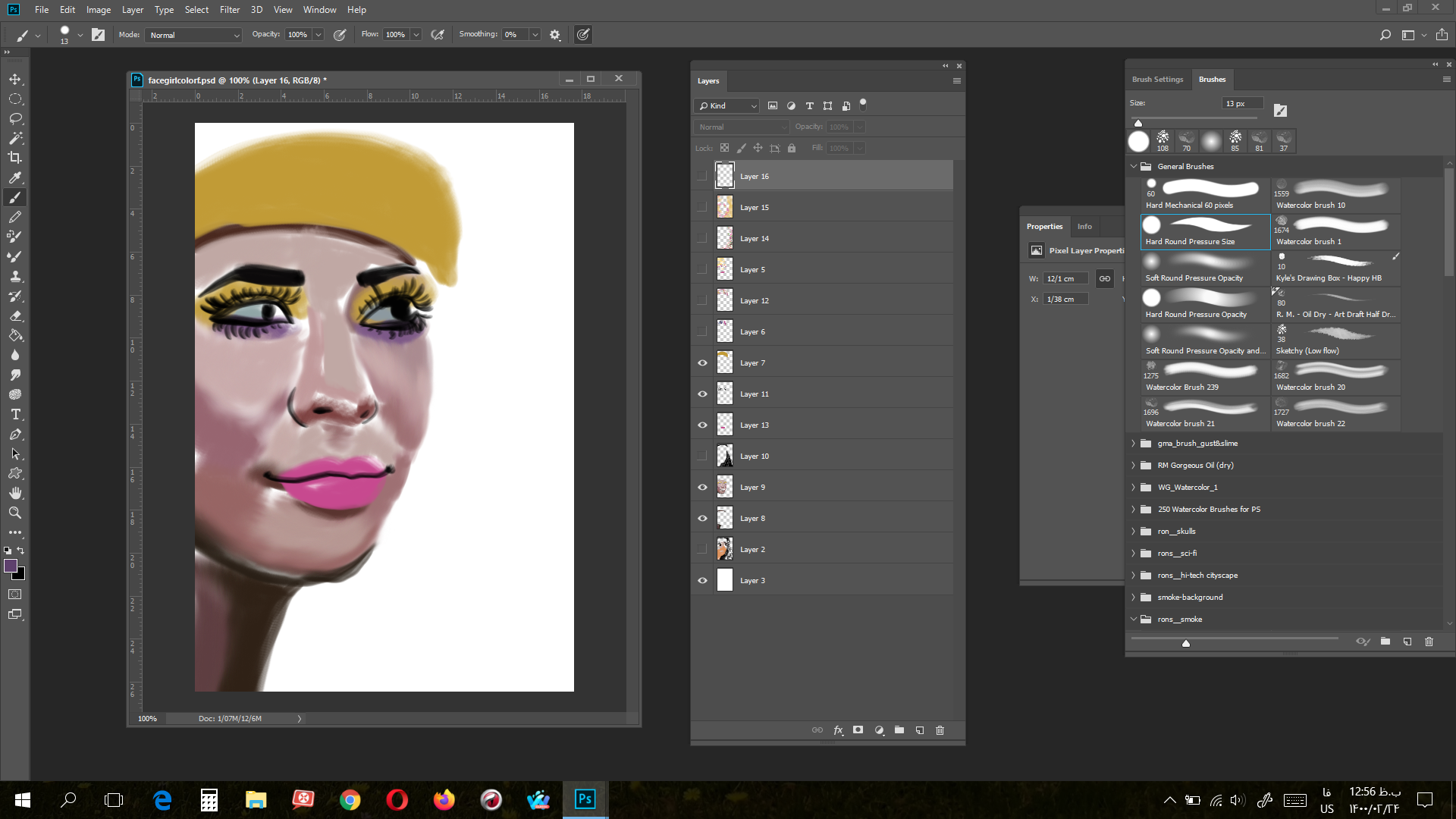The height and width of the screenshot is (819, 1456).
Task: Open the Smoothing value dropdown
Action: (x=535, y=35)
